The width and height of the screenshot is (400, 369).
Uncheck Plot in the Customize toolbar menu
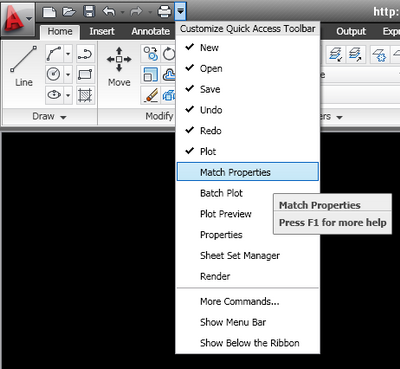[x=247, y=151]
